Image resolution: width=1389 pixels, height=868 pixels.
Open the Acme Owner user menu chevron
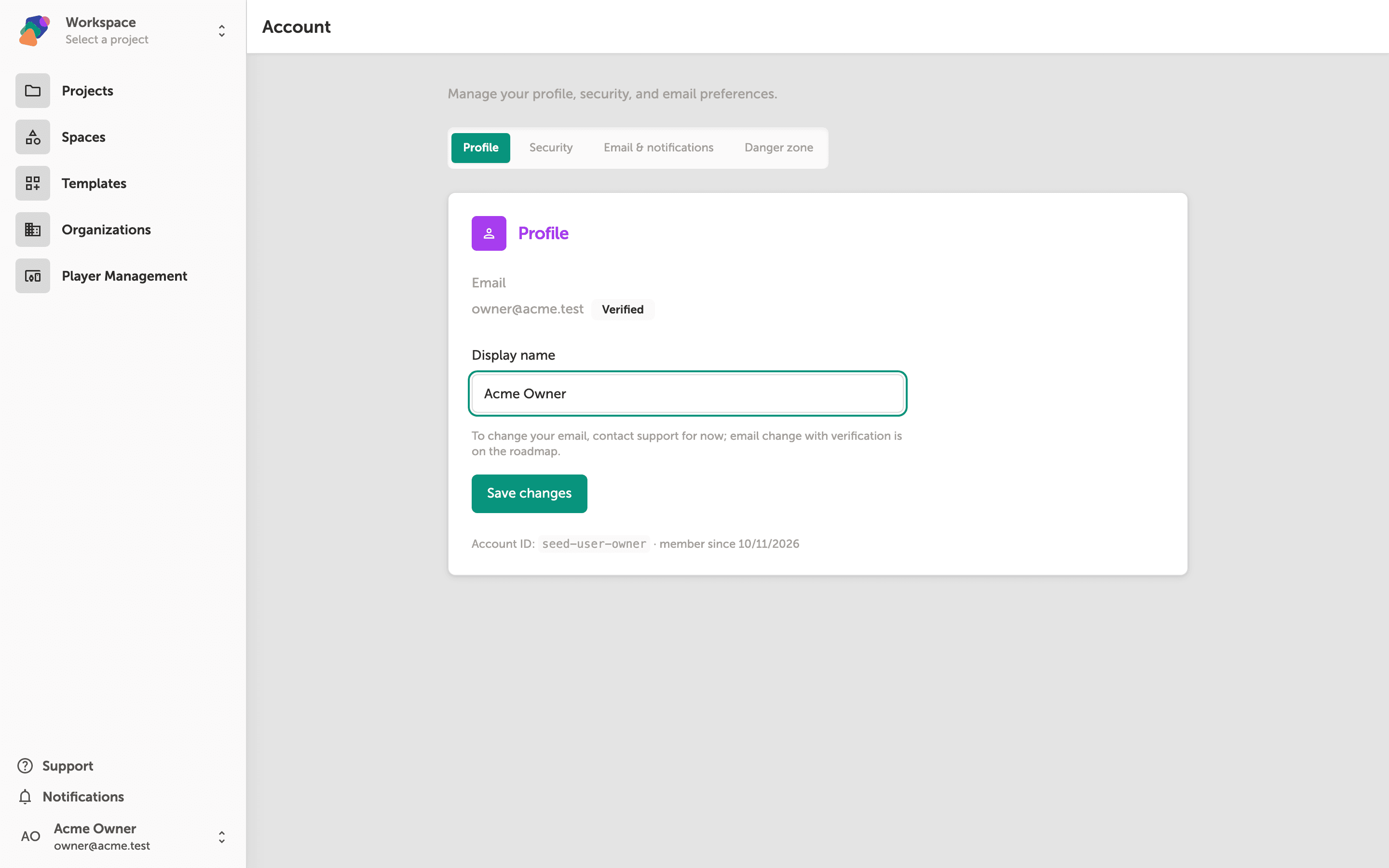[221, 837]
